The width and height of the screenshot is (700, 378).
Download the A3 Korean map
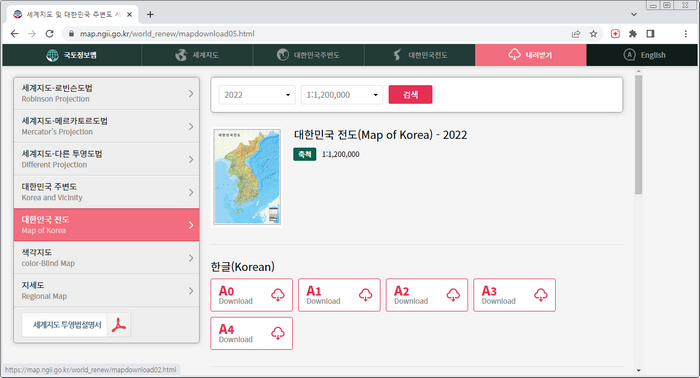pyautogui.click(x=514, y=295)
